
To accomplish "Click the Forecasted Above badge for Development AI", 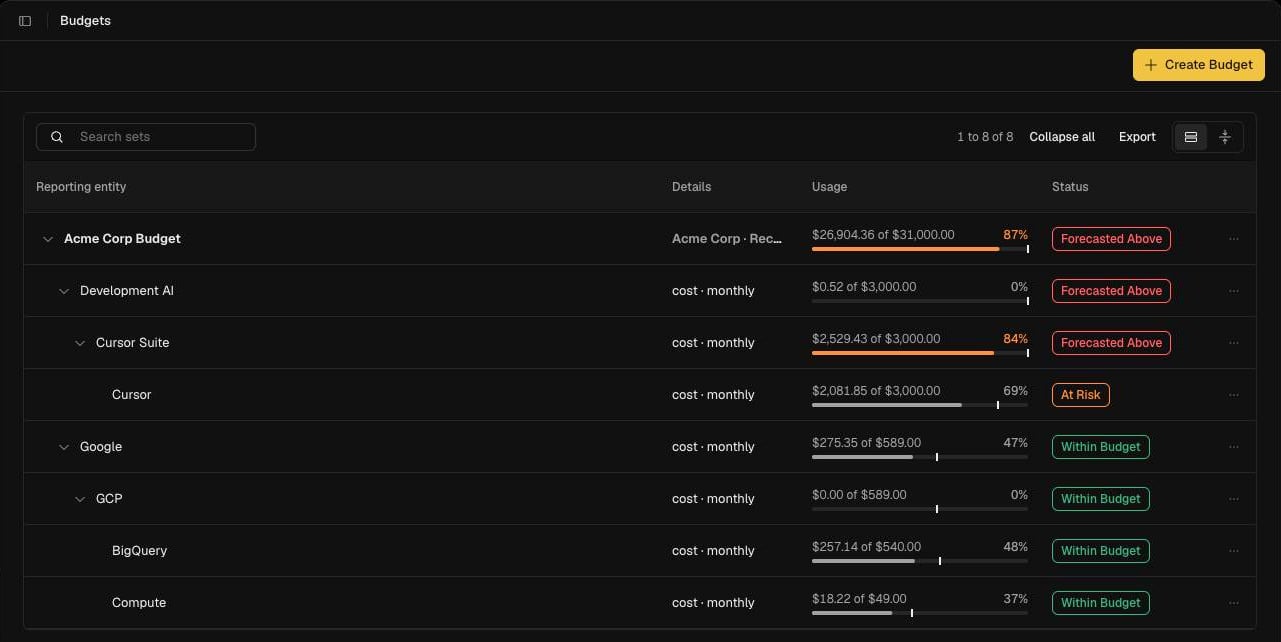I will [1111, 291].
